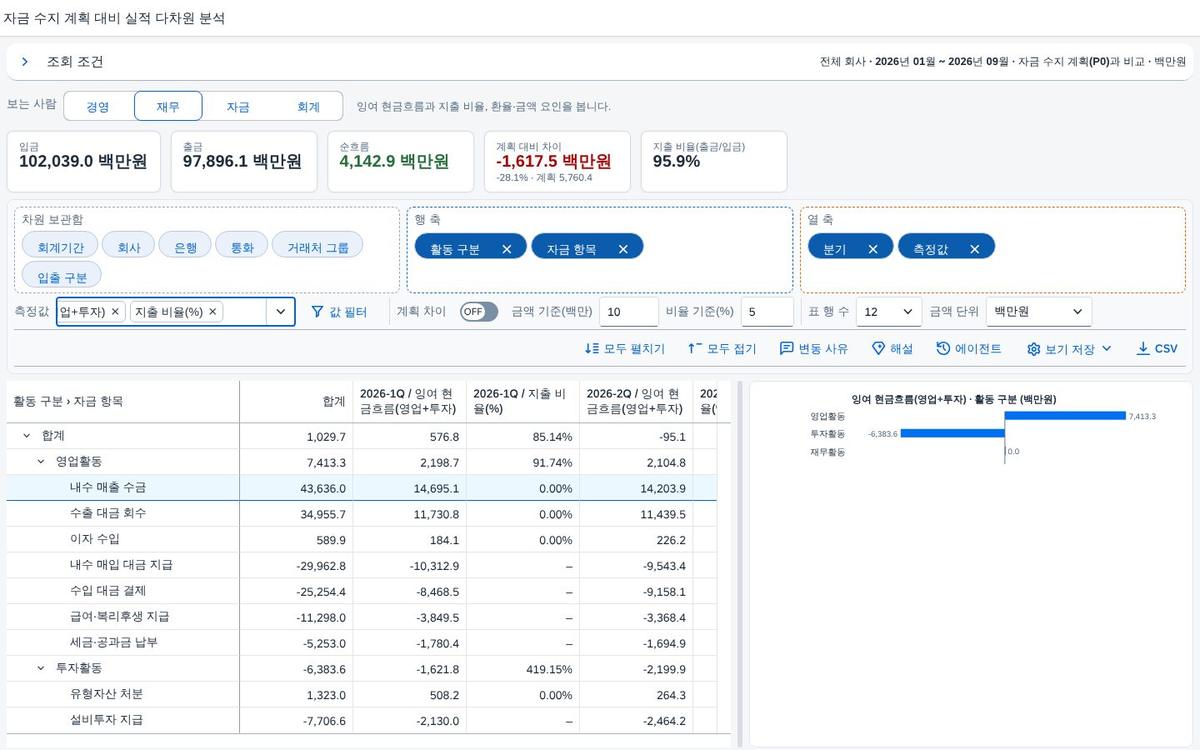The width and height of the screenshot is (1200, 750).
Task: Click the 영업활동 chart bar
Action: [x=1065, y=416]
